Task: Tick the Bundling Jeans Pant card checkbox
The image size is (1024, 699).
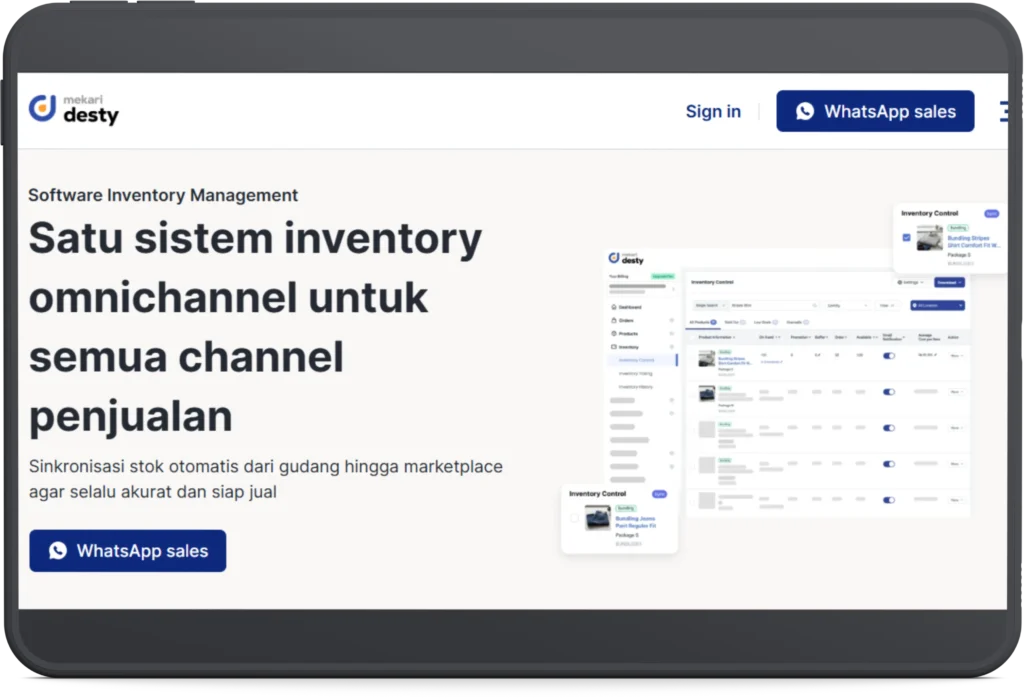Action: pyautogui.click(x=574, y=518)
